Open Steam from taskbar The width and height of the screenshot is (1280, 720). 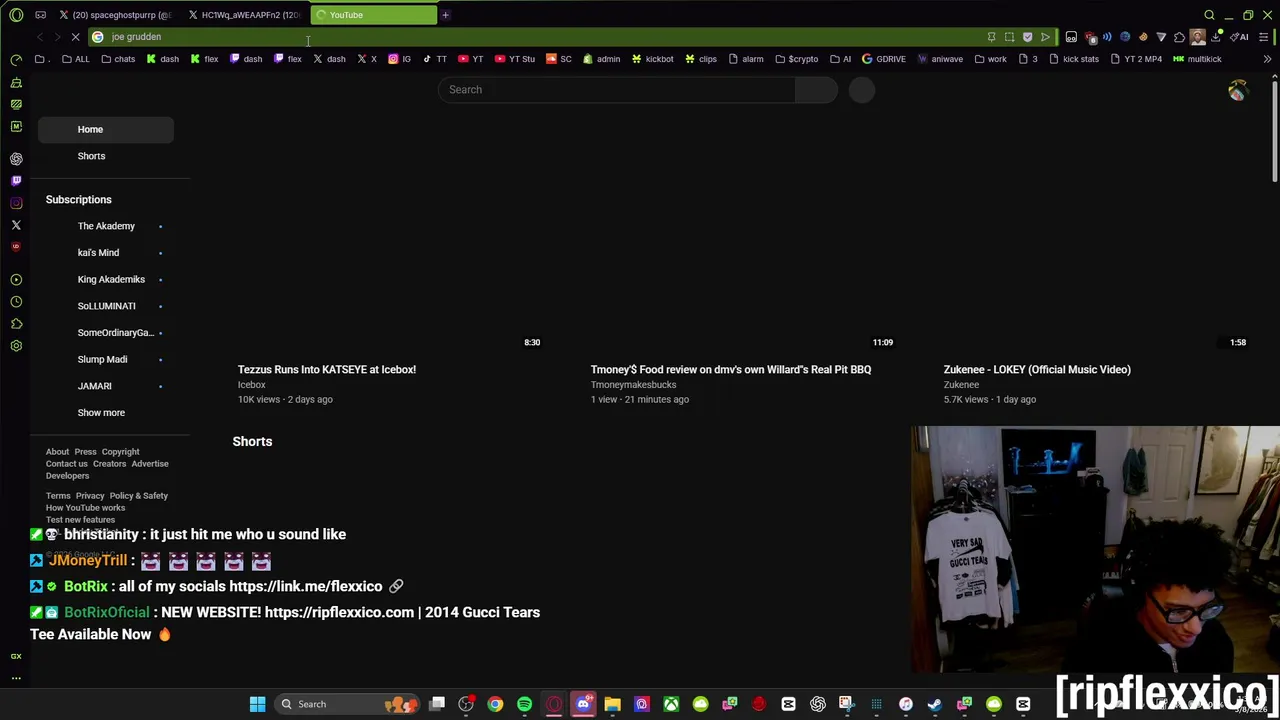[x=935, y=704]
